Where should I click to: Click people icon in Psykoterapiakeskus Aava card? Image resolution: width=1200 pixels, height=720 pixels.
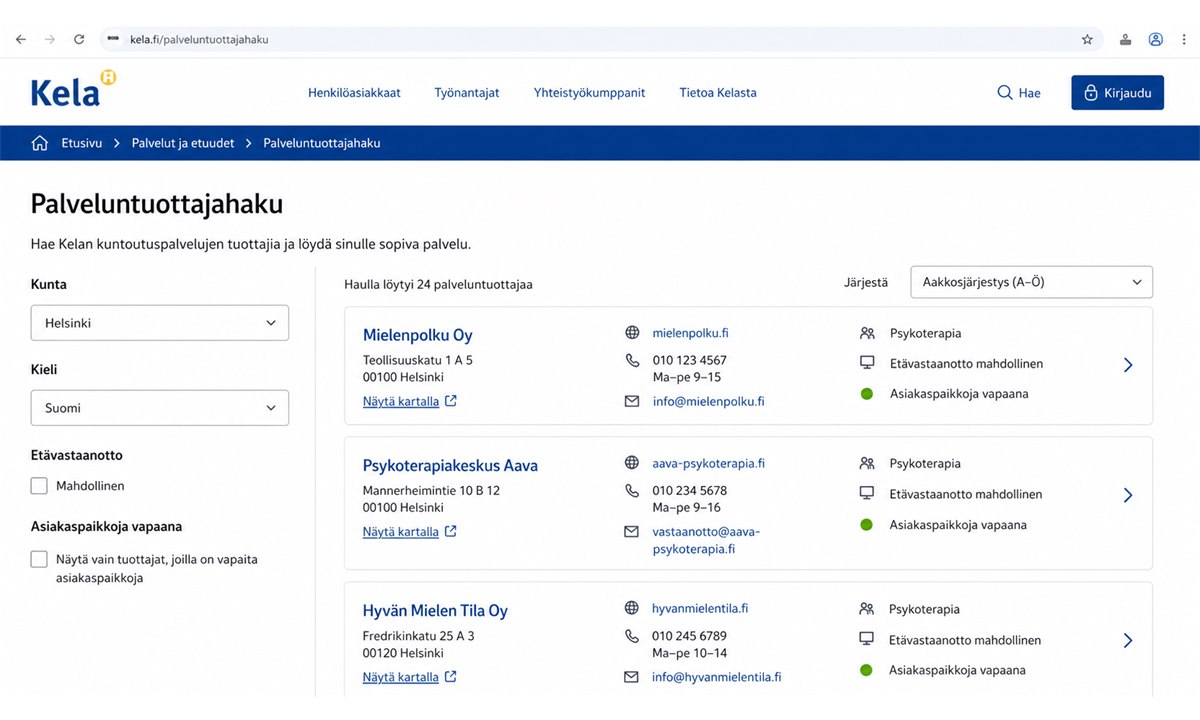click(867, 463)
